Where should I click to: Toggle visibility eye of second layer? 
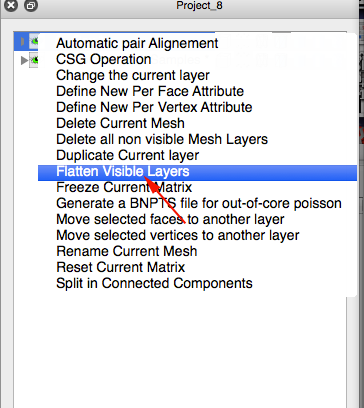point(34,60)
